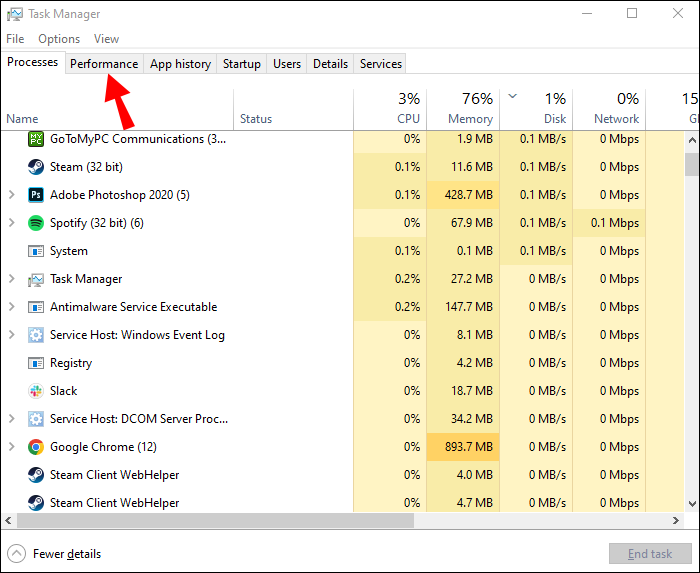Select the green Spotify process icon
700x573 pixels.
click(x=36, y=223)
